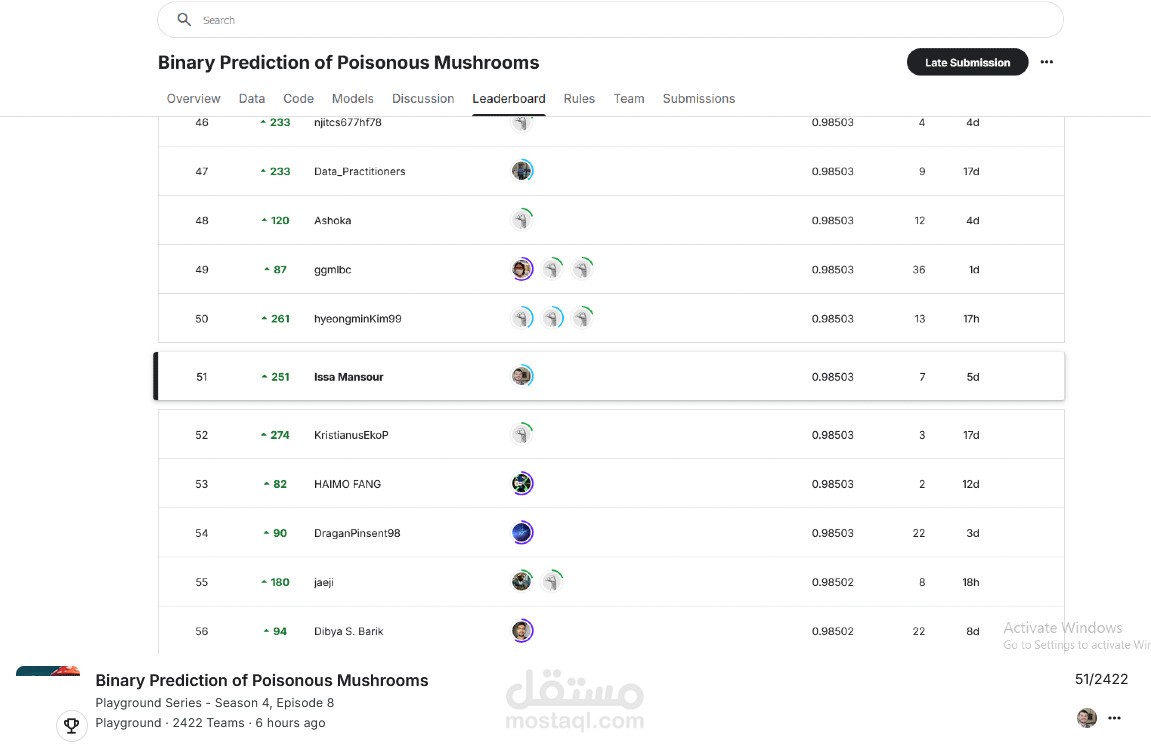Open the bottom card three-dot menu
The width and height of the screenshot is (1151, 748).
tap(1115, 717)
